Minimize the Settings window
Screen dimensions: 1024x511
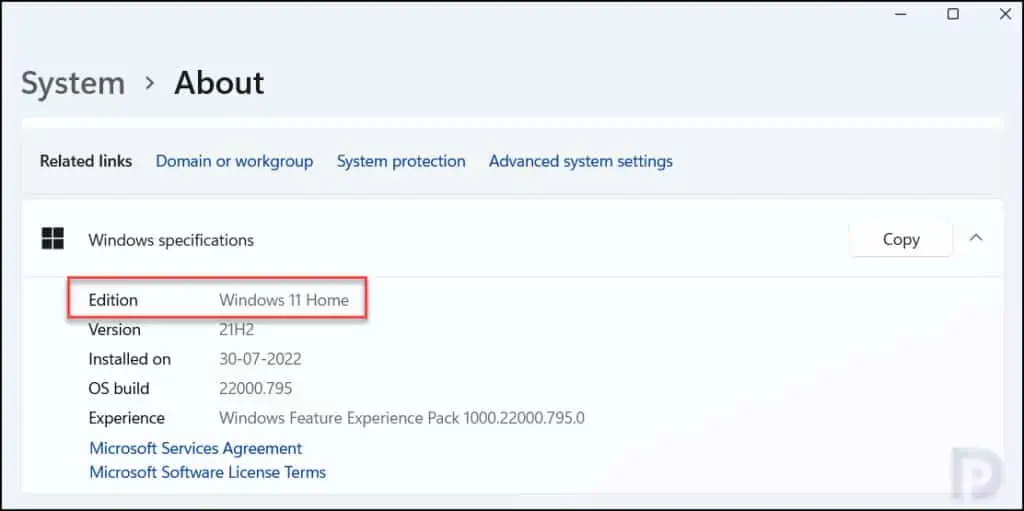click(901, 14)
